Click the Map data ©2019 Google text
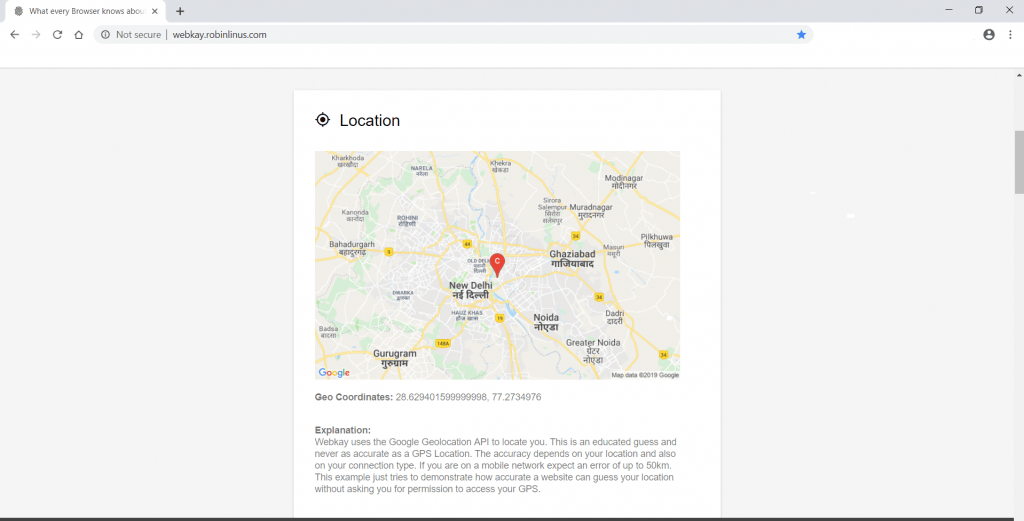This screenshot has height=521, width=1024. (645, 375)
